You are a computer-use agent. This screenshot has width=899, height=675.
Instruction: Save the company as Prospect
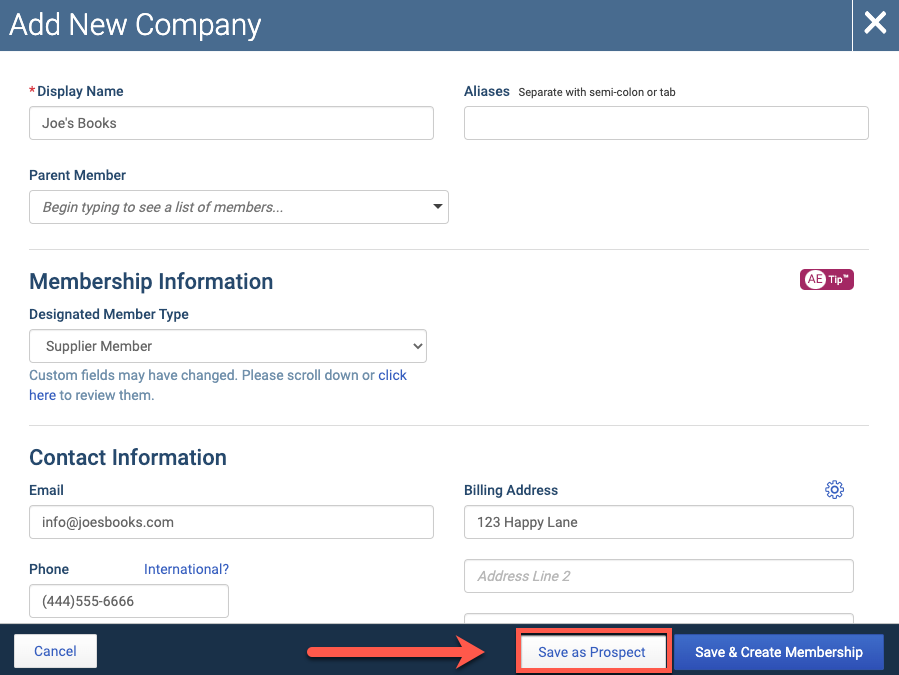(x=592, y=651)
